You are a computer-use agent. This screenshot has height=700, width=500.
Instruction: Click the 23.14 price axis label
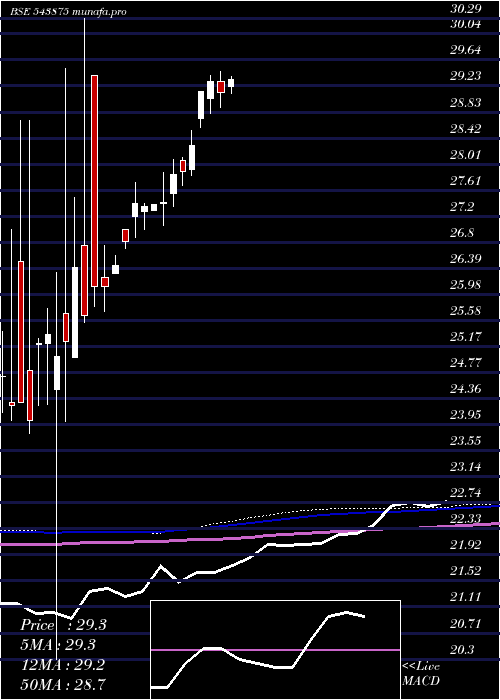point(465,467)
